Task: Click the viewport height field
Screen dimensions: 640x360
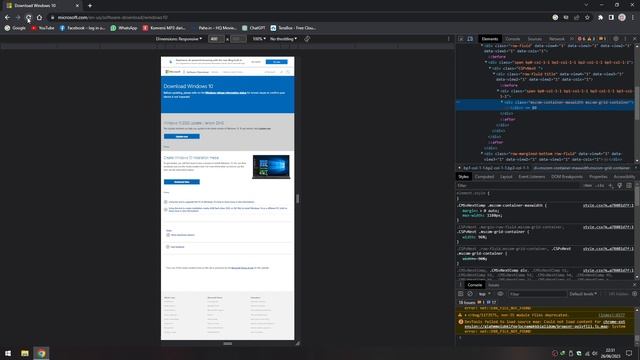Action: tap(238, 39)
